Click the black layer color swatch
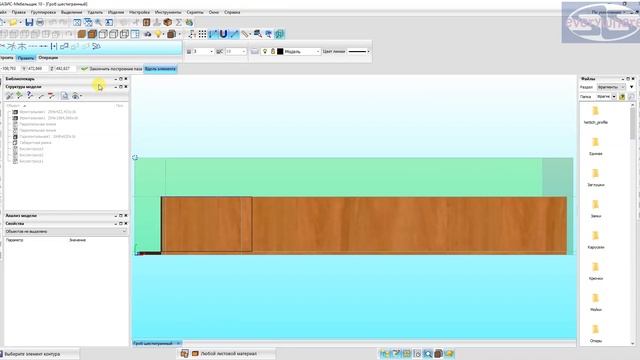This screenshot has height=360, width=640. point(280,51)
